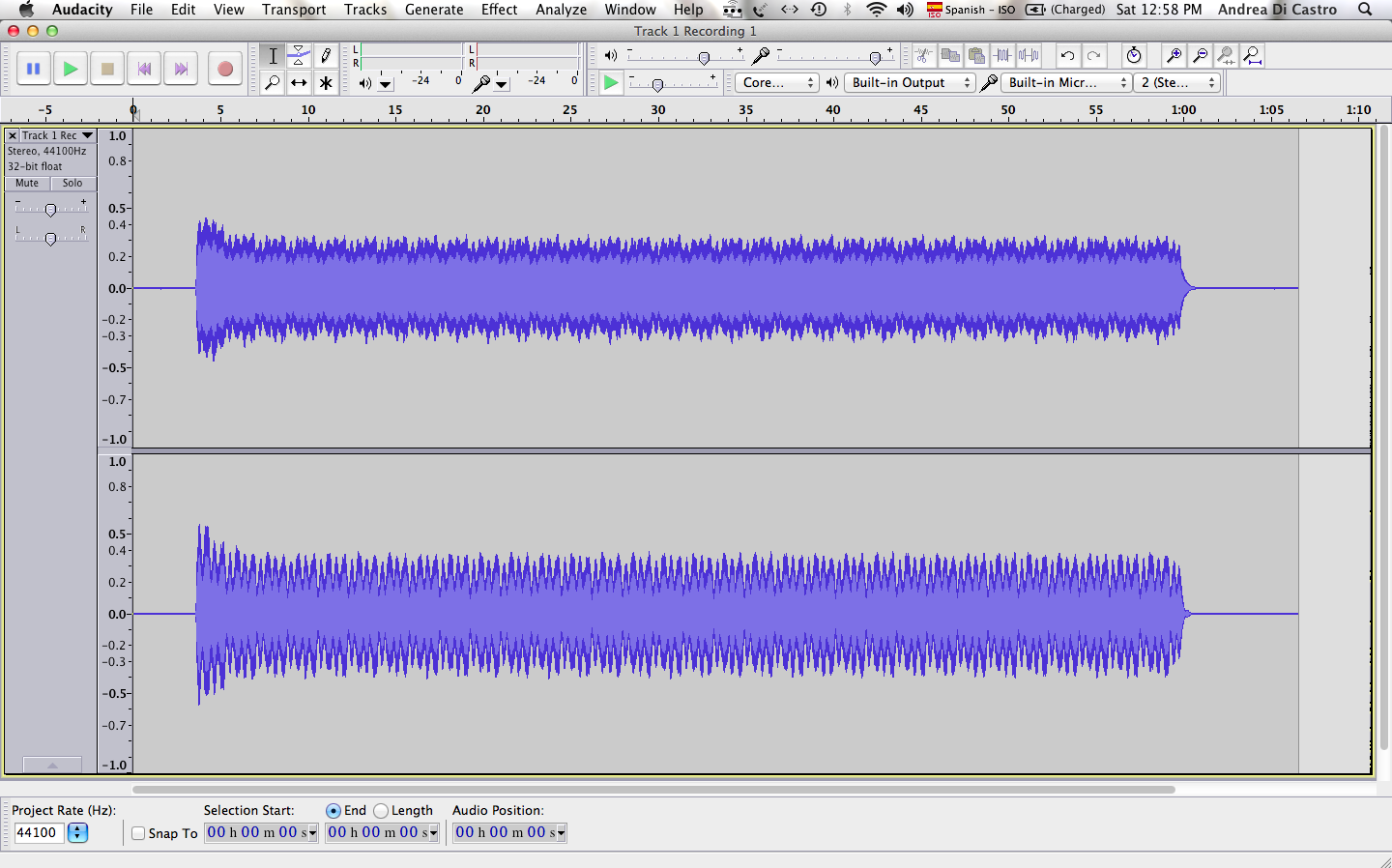Click the Project Rate stepper arrows
Screen dimensions: 1392x868
pyautogui.click(x=77, y=833)
